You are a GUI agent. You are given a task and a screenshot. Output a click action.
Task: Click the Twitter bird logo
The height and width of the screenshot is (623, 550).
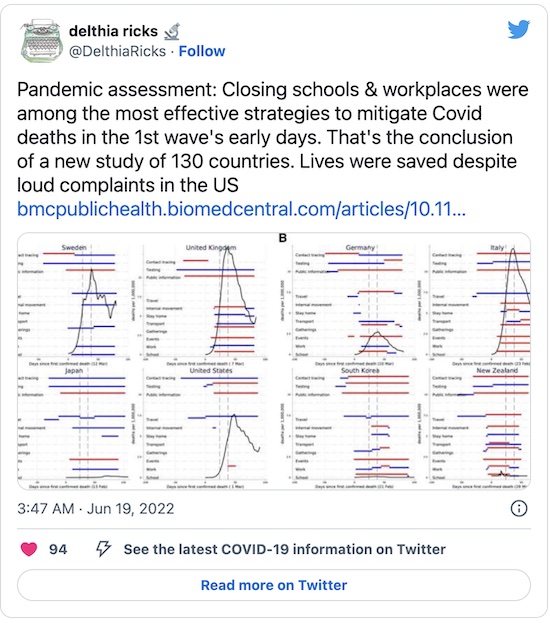519,29
